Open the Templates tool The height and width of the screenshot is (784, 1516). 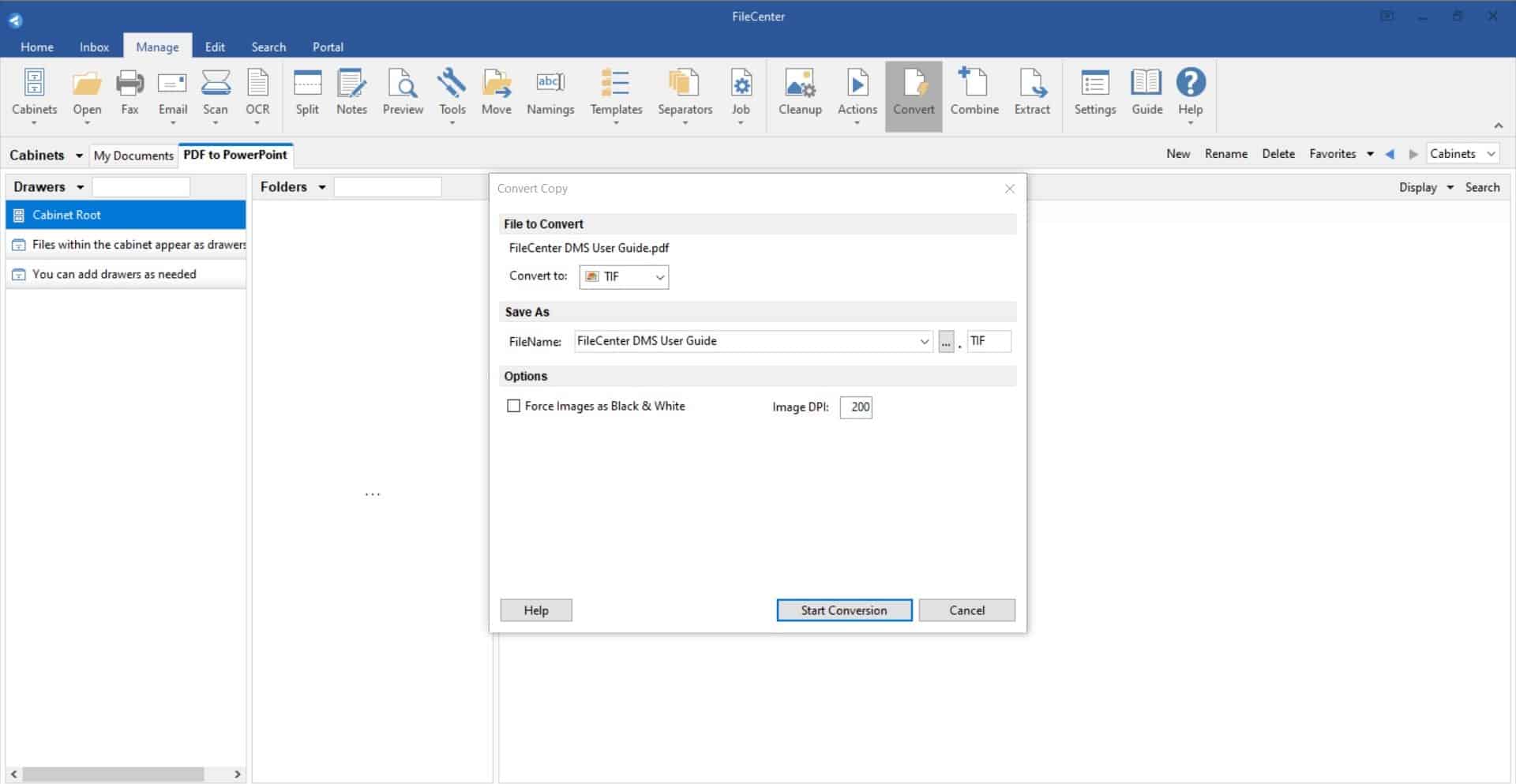click(x=616, y=94)
